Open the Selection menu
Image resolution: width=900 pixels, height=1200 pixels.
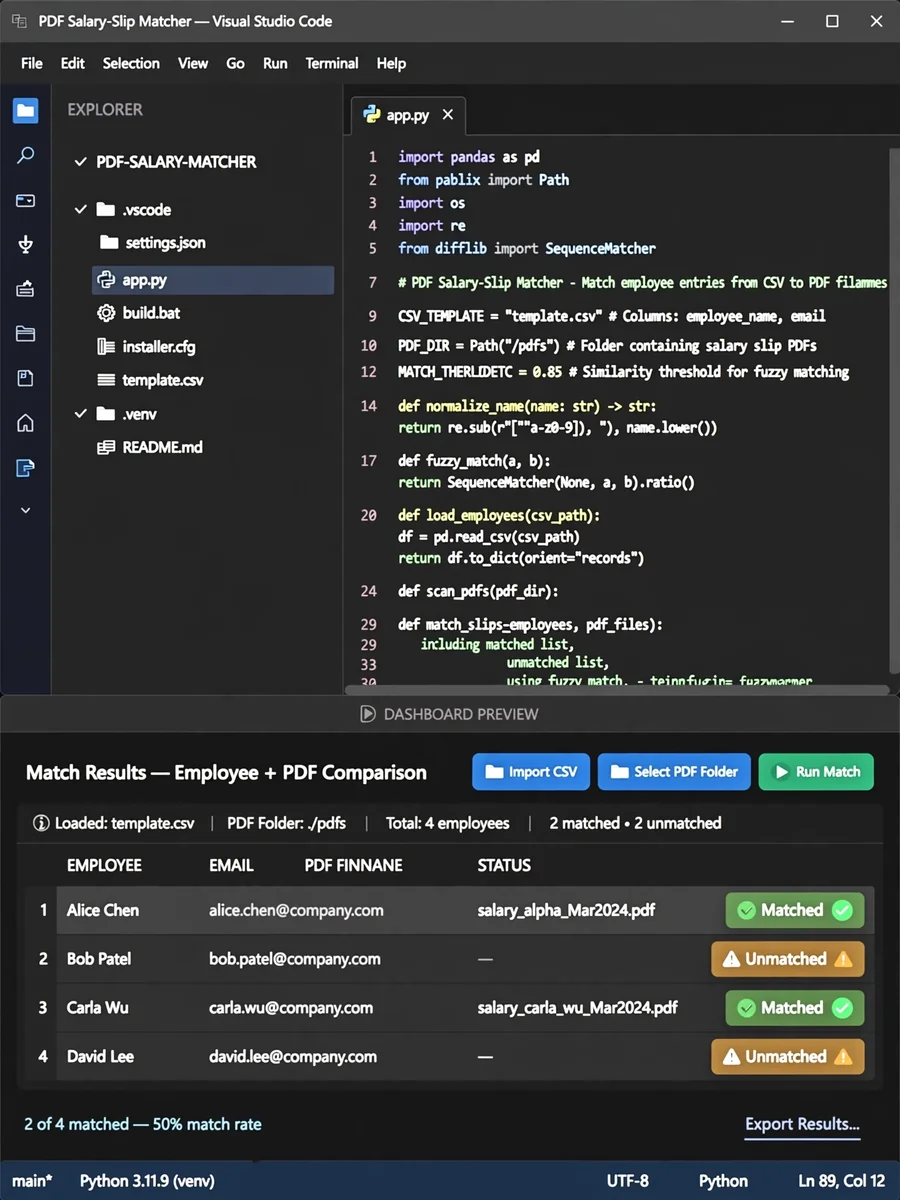tap(131, 63)
